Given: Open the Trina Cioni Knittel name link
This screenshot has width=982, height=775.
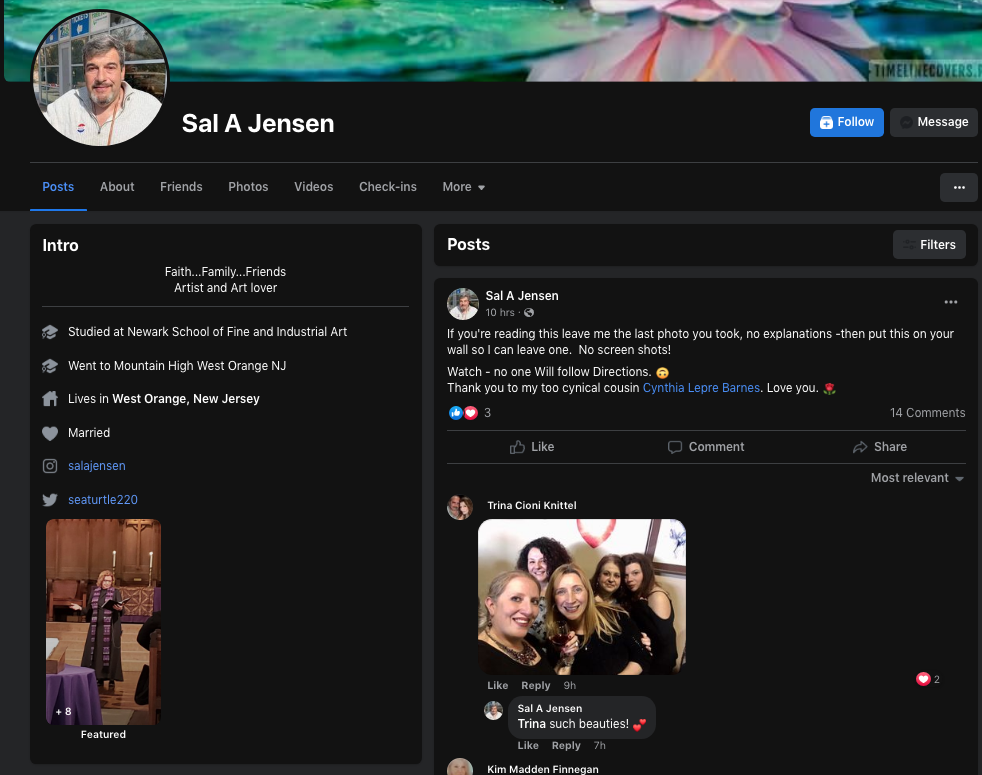Looking at the screenshot, I should [532, 505].
